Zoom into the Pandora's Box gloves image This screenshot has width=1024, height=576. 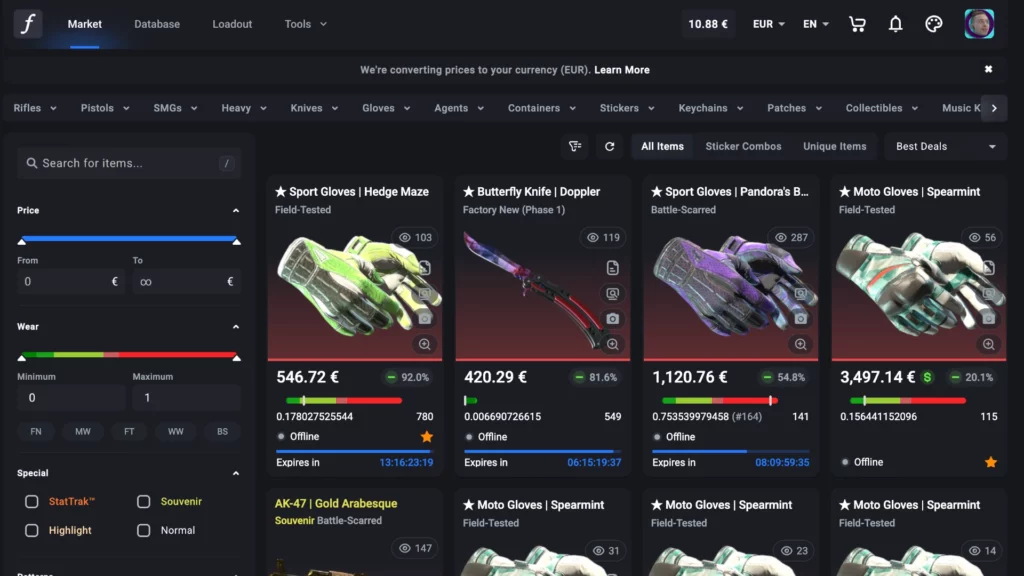tap(801, 344)
